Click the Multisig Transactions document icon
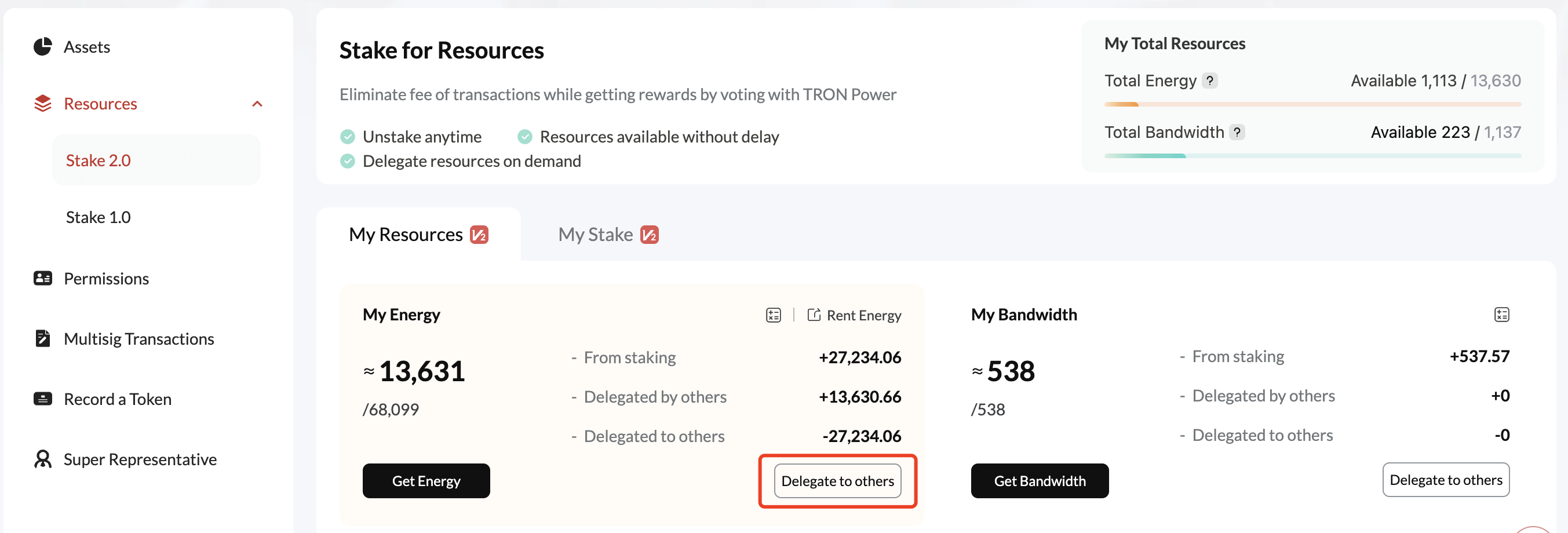1568x533 pixels. tap(43, 339)
